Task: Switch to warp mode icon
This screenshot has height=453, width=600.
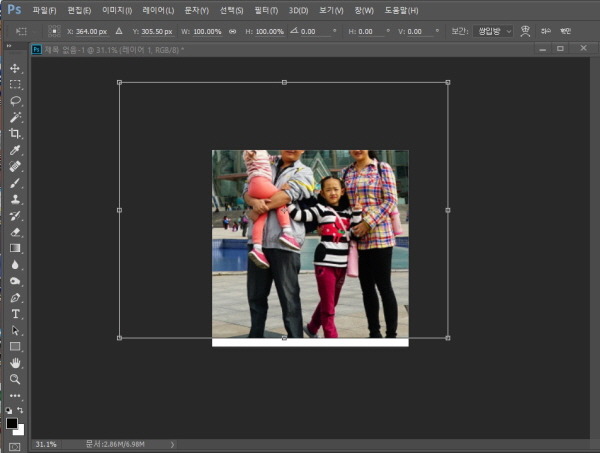Action: click(525, 31)
